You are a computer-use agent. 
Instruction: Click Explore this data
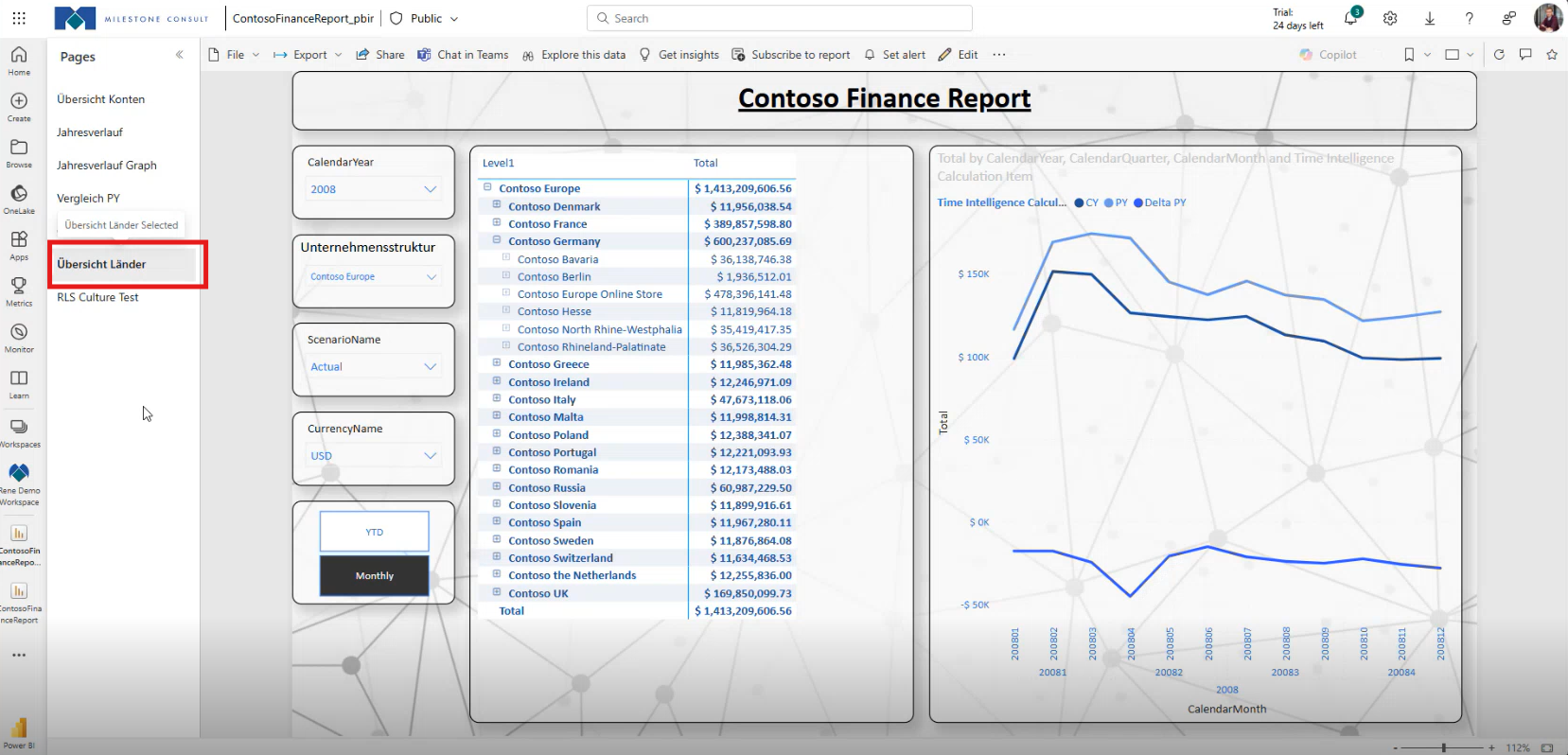tap(573, 55)
